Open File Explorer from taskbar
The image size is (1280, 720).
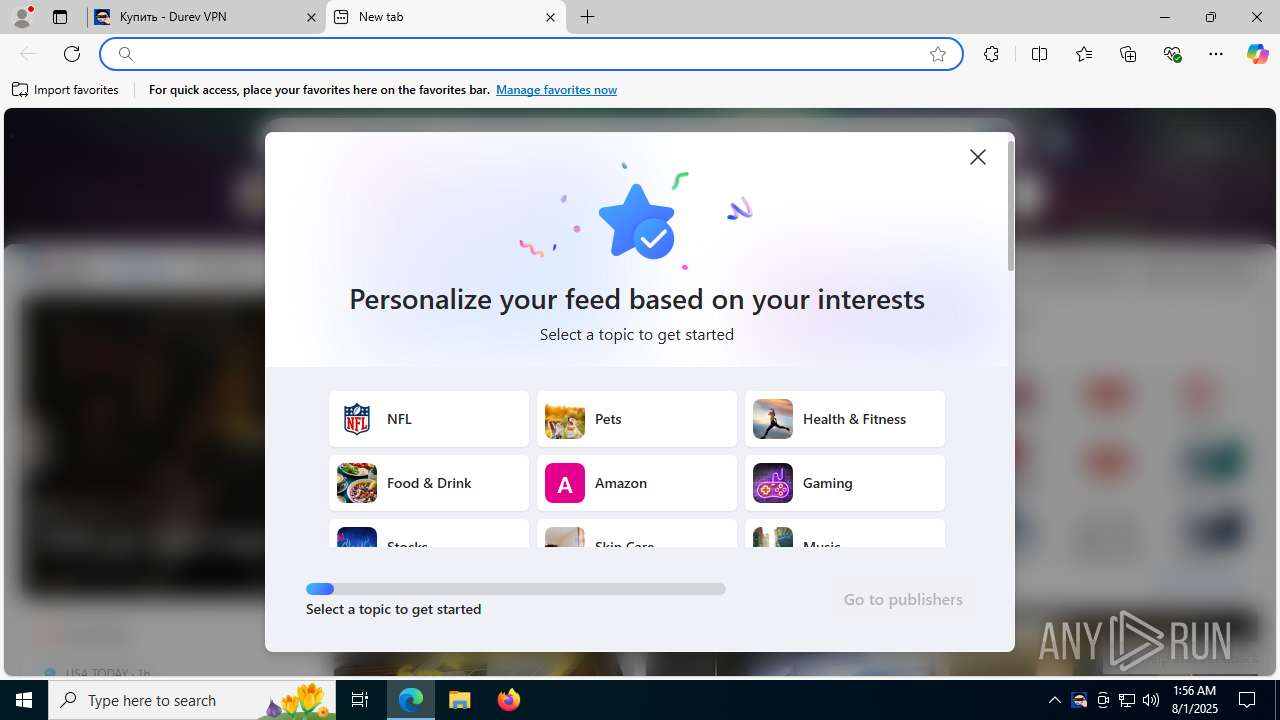(460, 700)
